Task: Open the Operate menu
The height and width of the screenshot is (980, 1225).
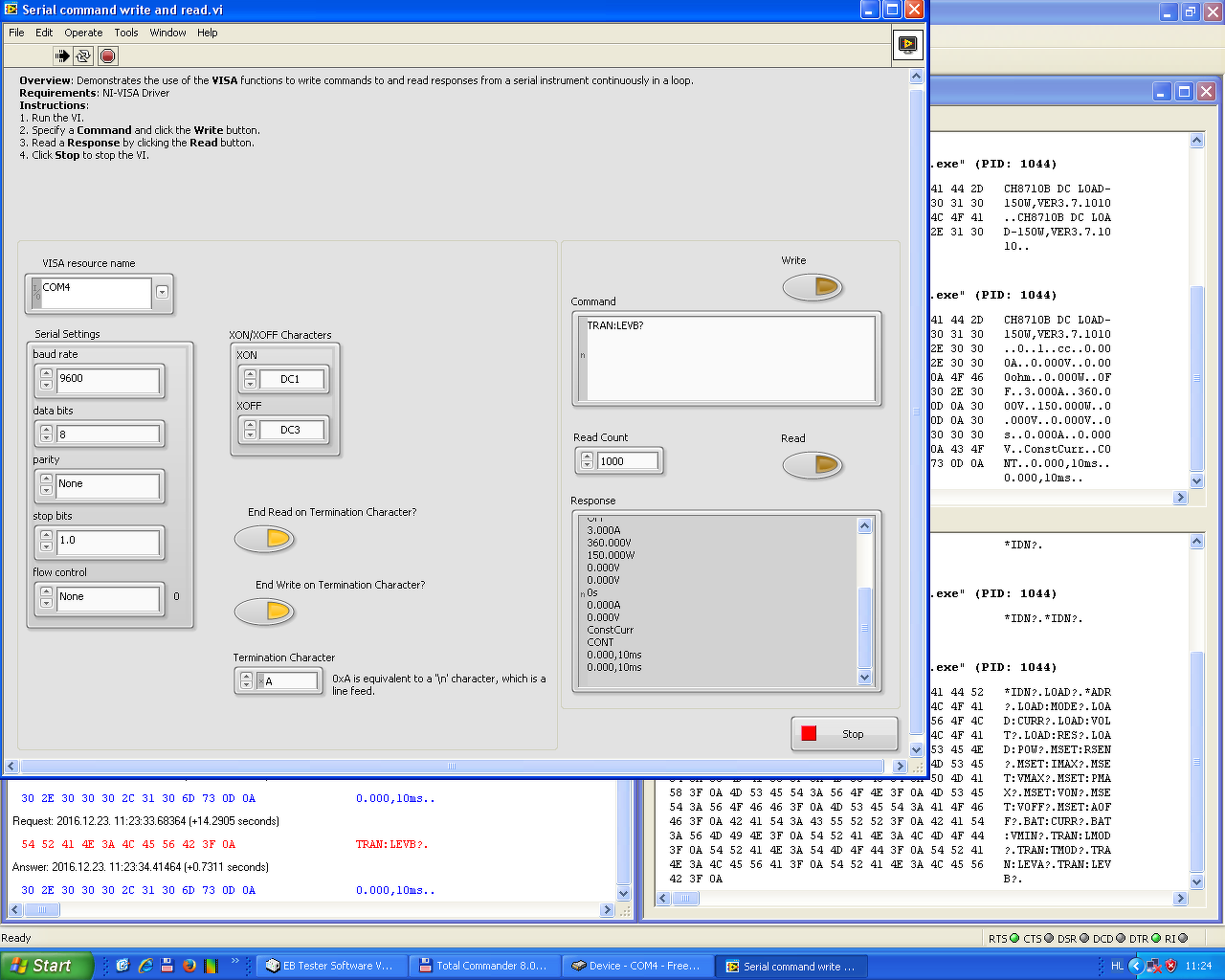Action: tap(83, 33)
